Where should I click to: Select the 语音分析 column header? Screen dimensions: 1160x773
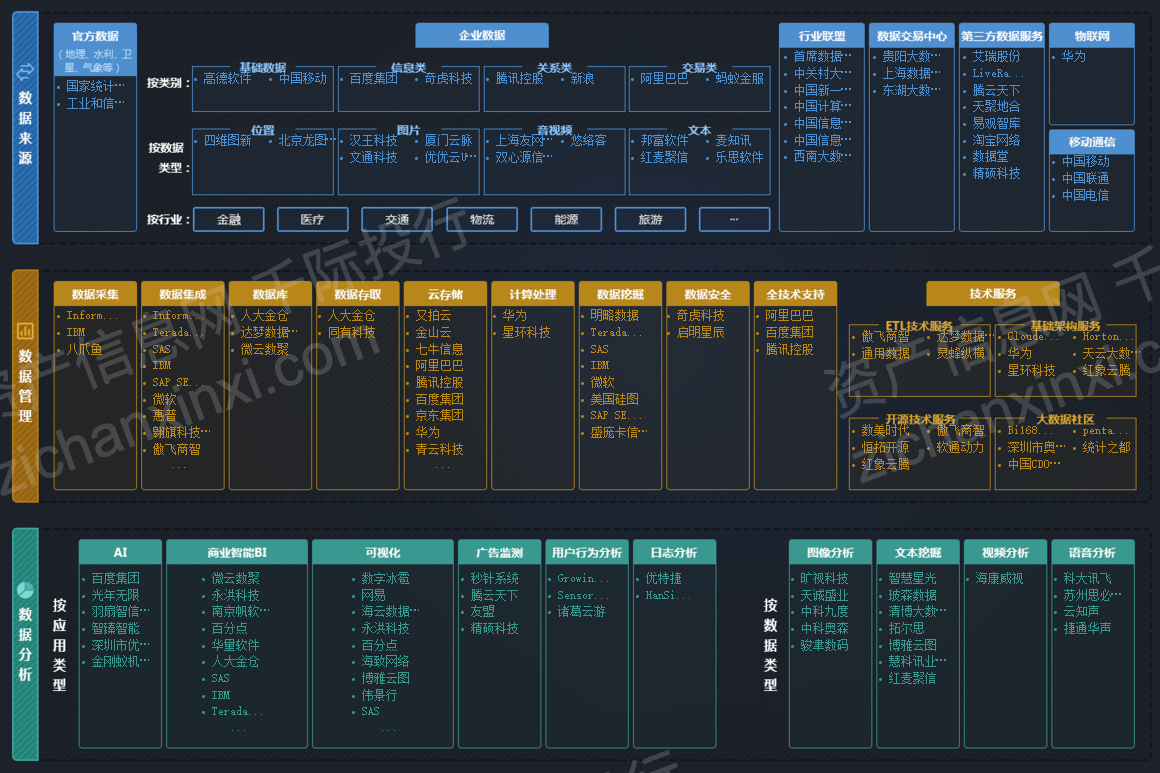(x=1092, y=553)
